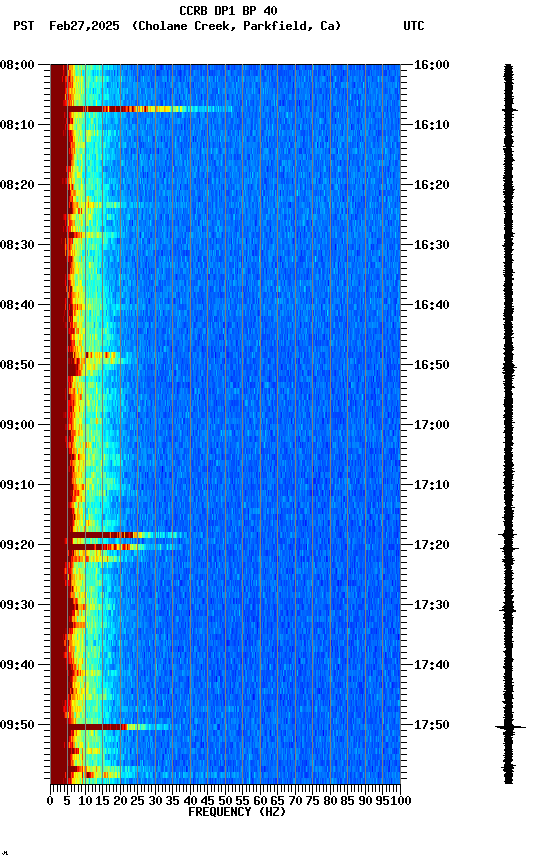Click the '17:10' UTC time label
The image size is (552, 864).
pos(432,485)
